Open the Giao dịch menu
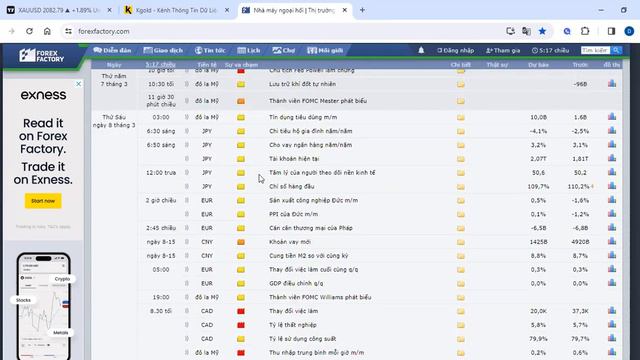Image resolution: width=640 pixels, height=360 pixels. tap(163, 50)
